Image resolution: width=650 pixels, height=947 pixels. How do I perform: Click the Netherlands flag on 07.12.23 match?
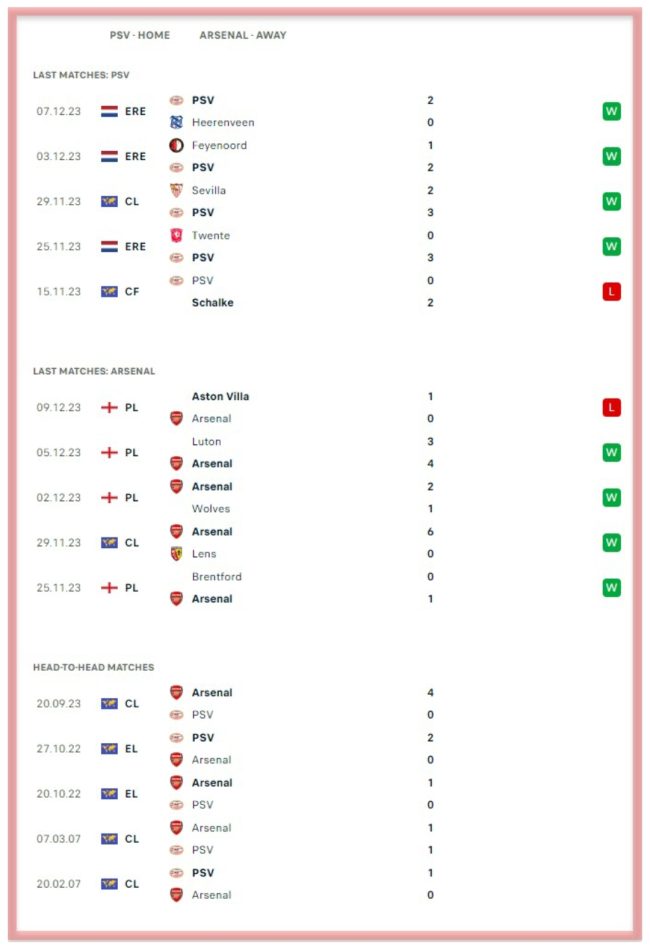click(x=109, y=111)
